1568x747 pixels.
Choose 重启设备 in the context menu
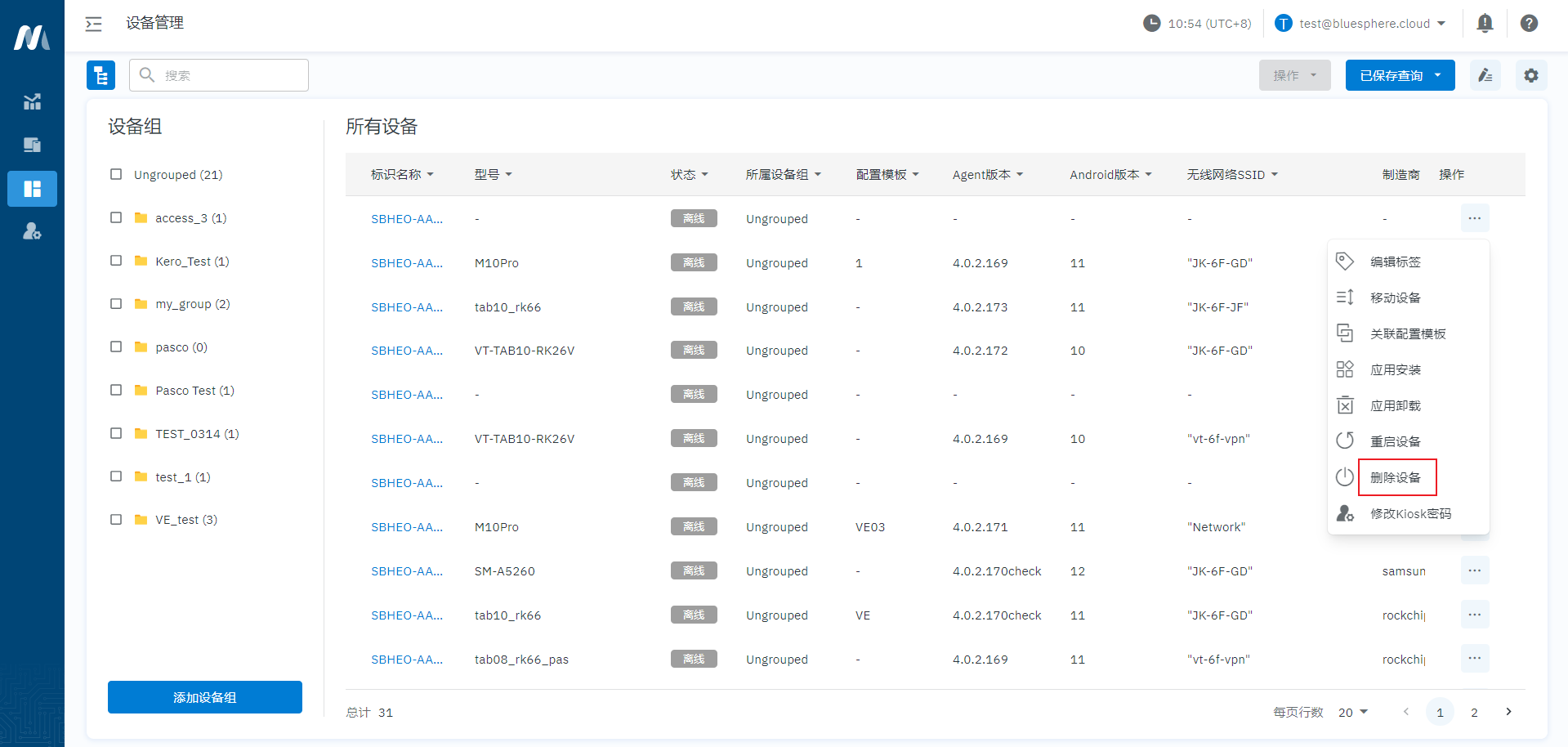coord(1396,442)
